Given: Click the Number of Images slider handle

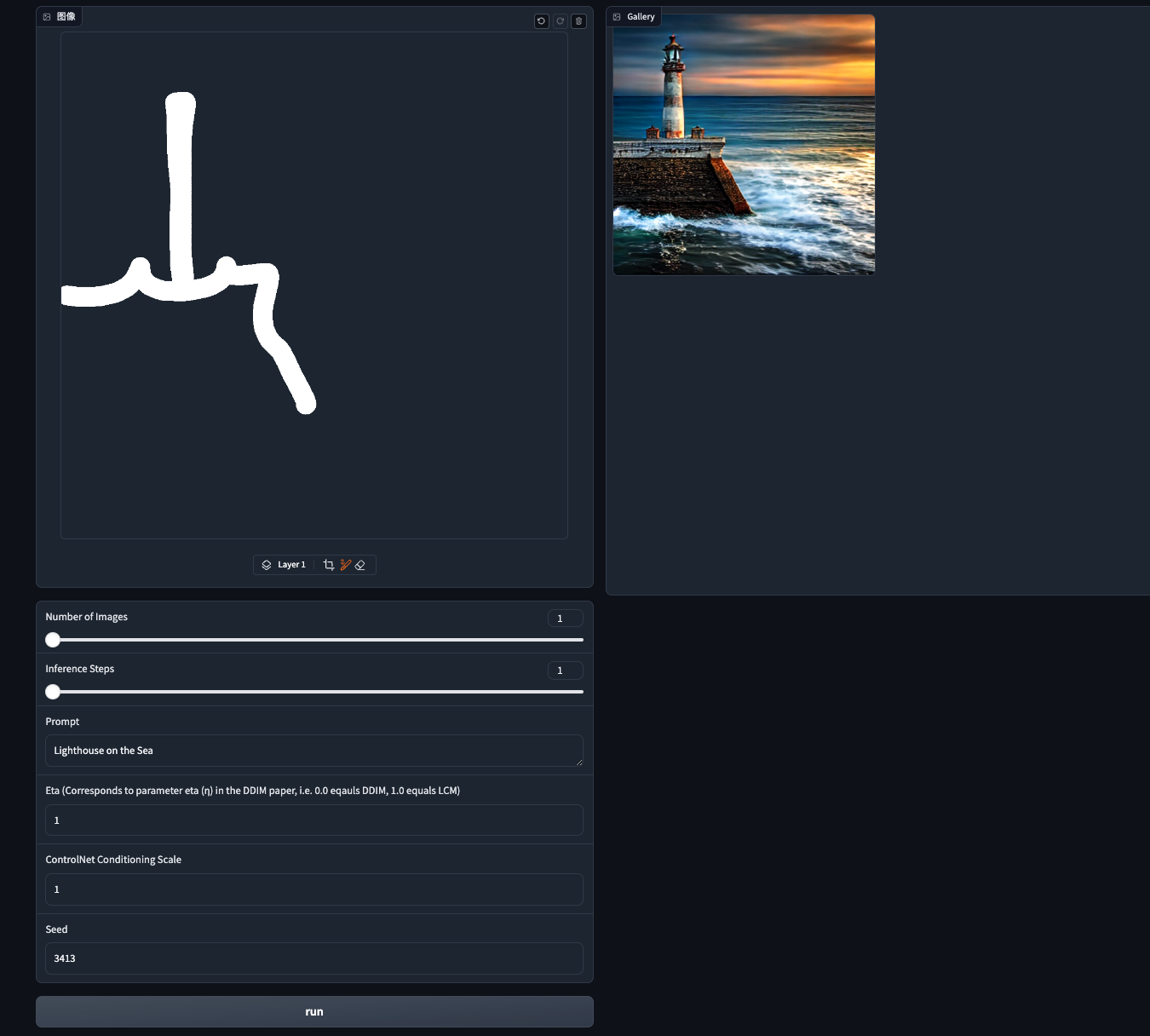Looking at the screenshot, I should [53, 640].
